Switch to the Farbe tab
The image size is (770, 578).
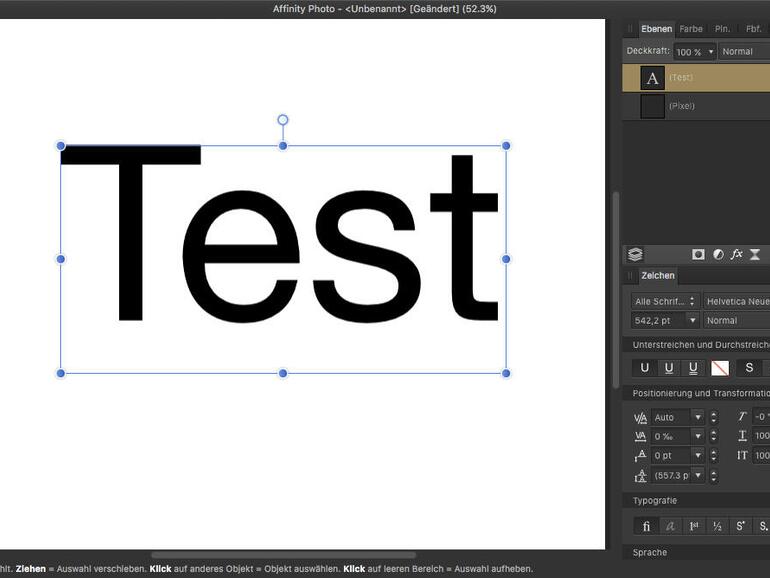691,29
